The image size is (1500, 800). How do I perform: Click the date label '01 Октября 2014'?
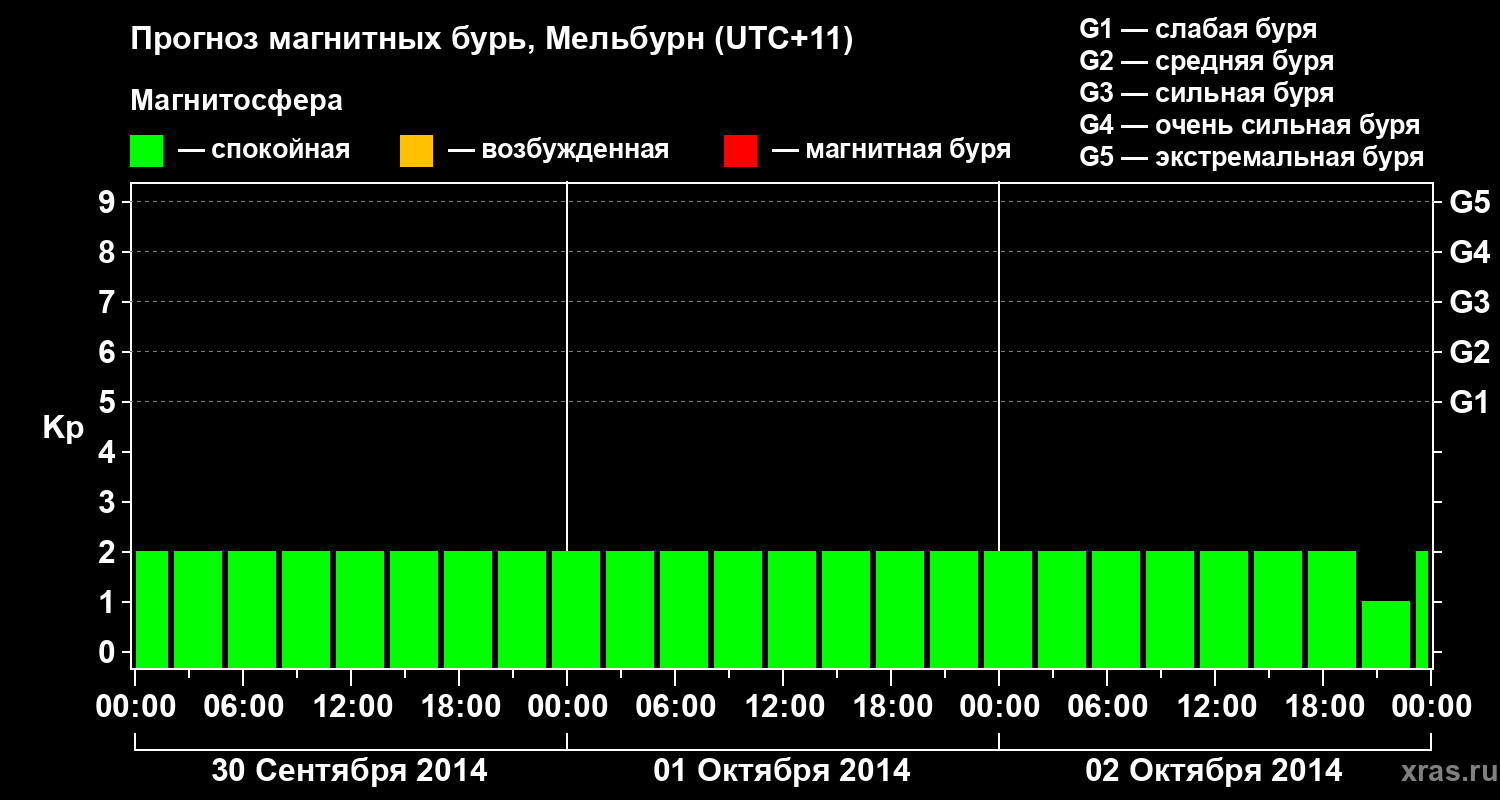pos(782,770)
